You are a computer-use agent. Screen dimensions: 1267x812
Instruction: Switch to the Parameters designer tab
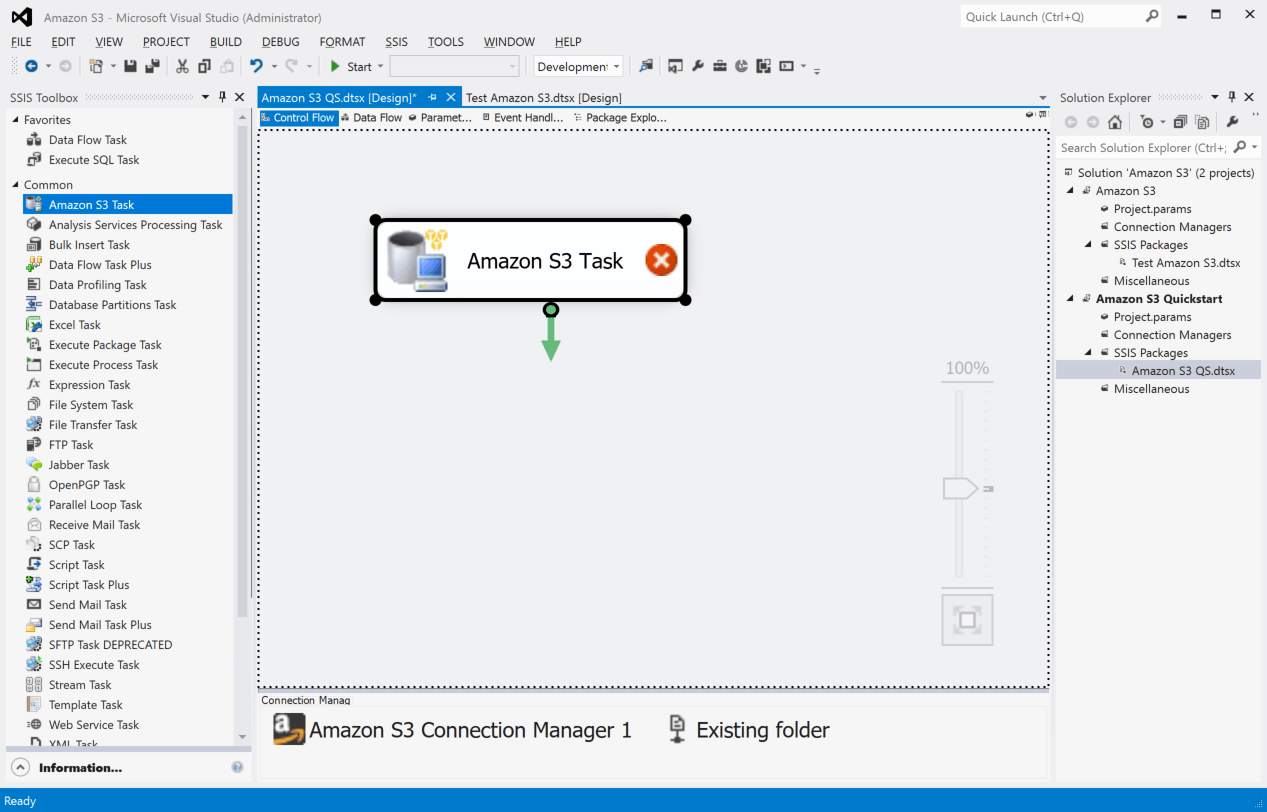pyautogui.click(x=439, y=118)
